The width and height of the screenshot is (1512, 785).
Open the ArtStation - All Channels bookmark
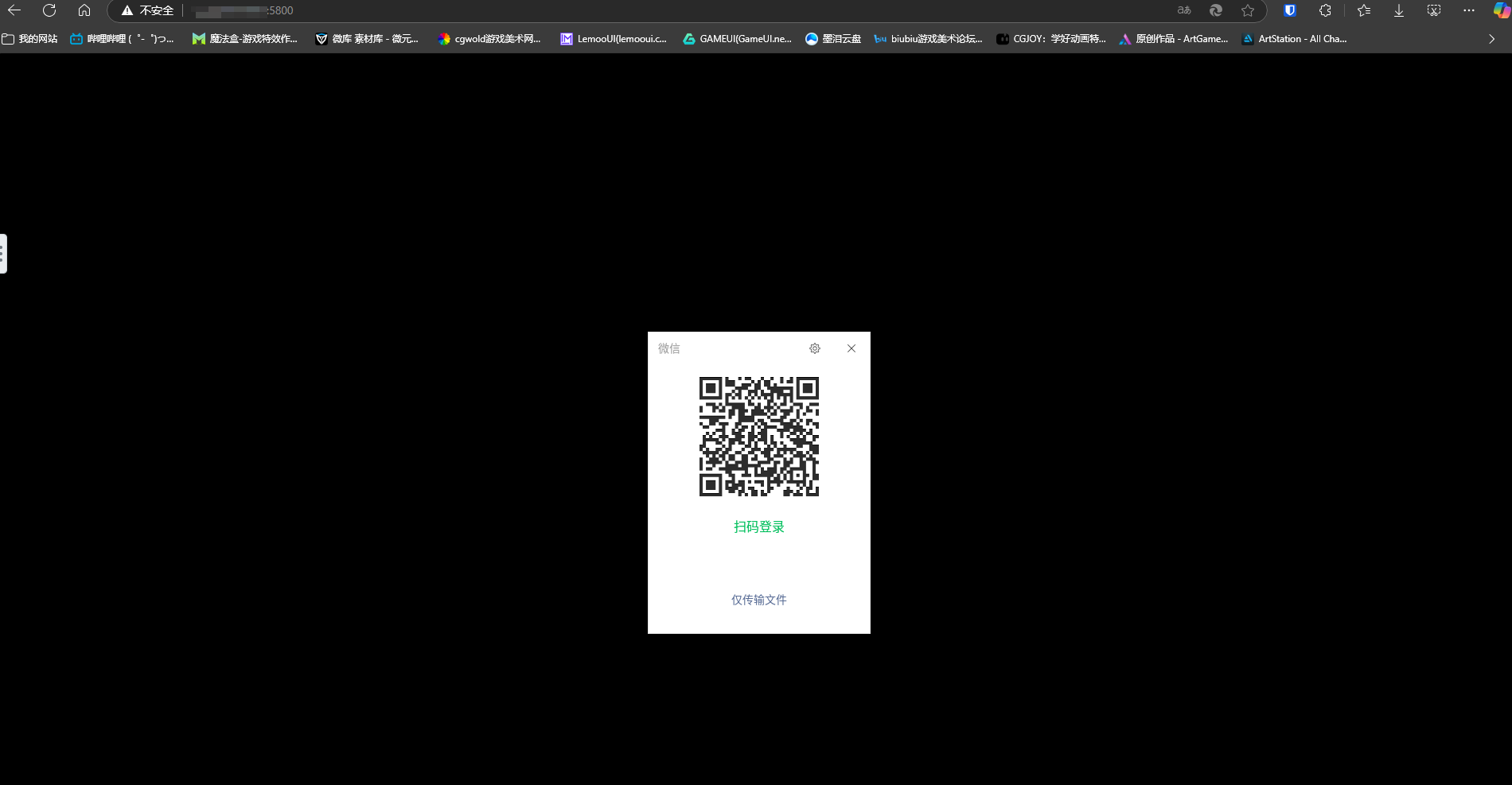(1295, 39)
